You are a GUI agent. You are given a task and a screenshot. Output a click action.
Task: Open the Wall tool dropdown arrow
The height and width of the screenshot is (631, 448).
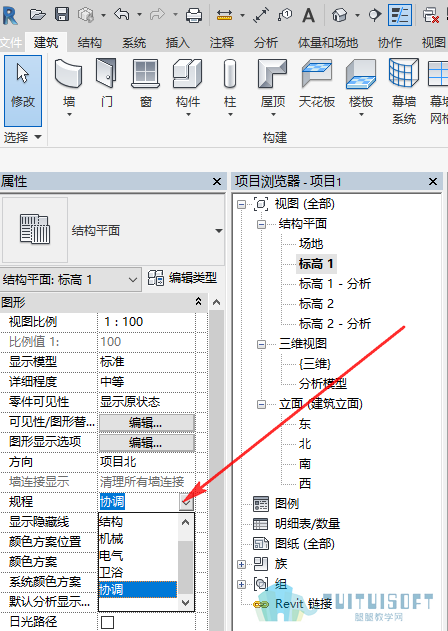tap(69, 115)
